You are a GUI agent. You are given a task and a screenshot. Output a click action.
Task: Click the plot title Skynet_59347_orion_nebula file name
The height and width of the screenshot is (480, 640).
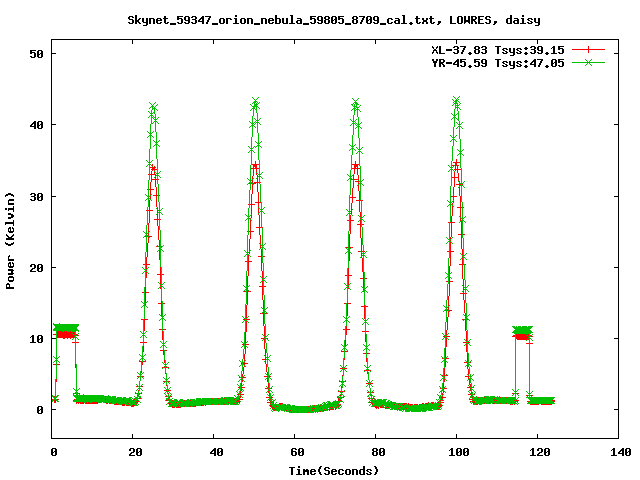click(x=281, y=20)
